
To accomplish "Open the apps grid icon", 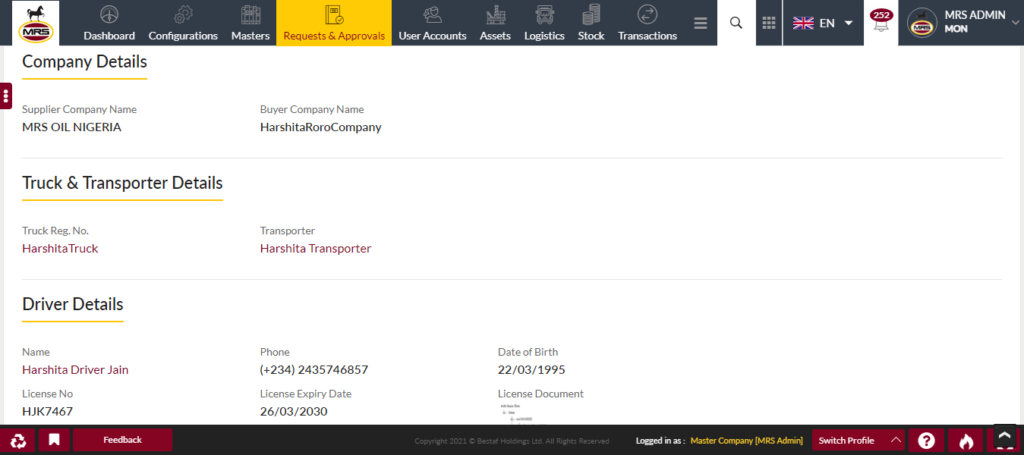I will [769, 23].
